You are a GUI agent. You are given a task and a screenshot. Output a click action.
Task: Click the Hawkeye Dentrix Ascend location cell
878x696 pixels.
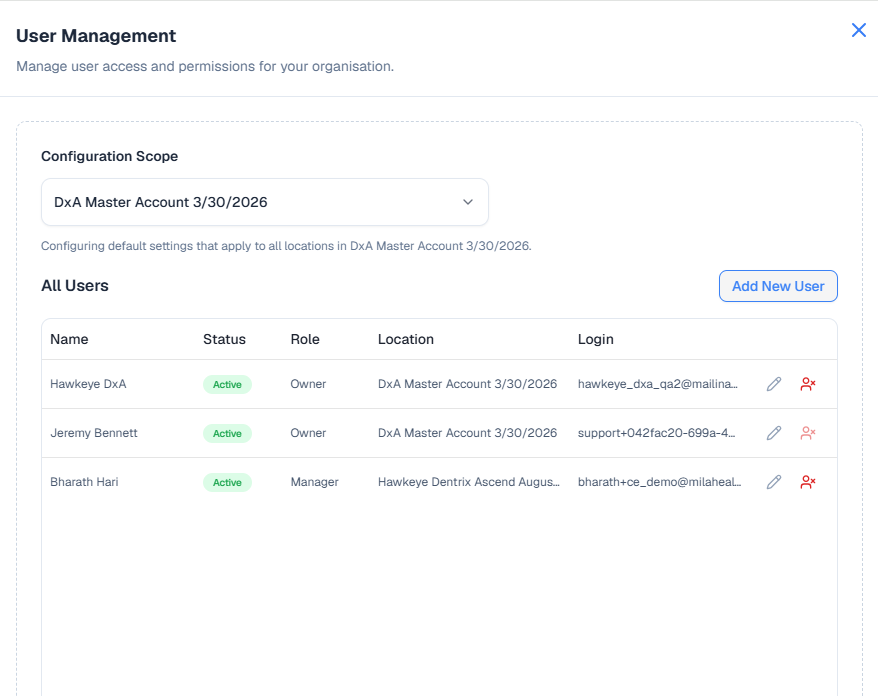point(467,482)
